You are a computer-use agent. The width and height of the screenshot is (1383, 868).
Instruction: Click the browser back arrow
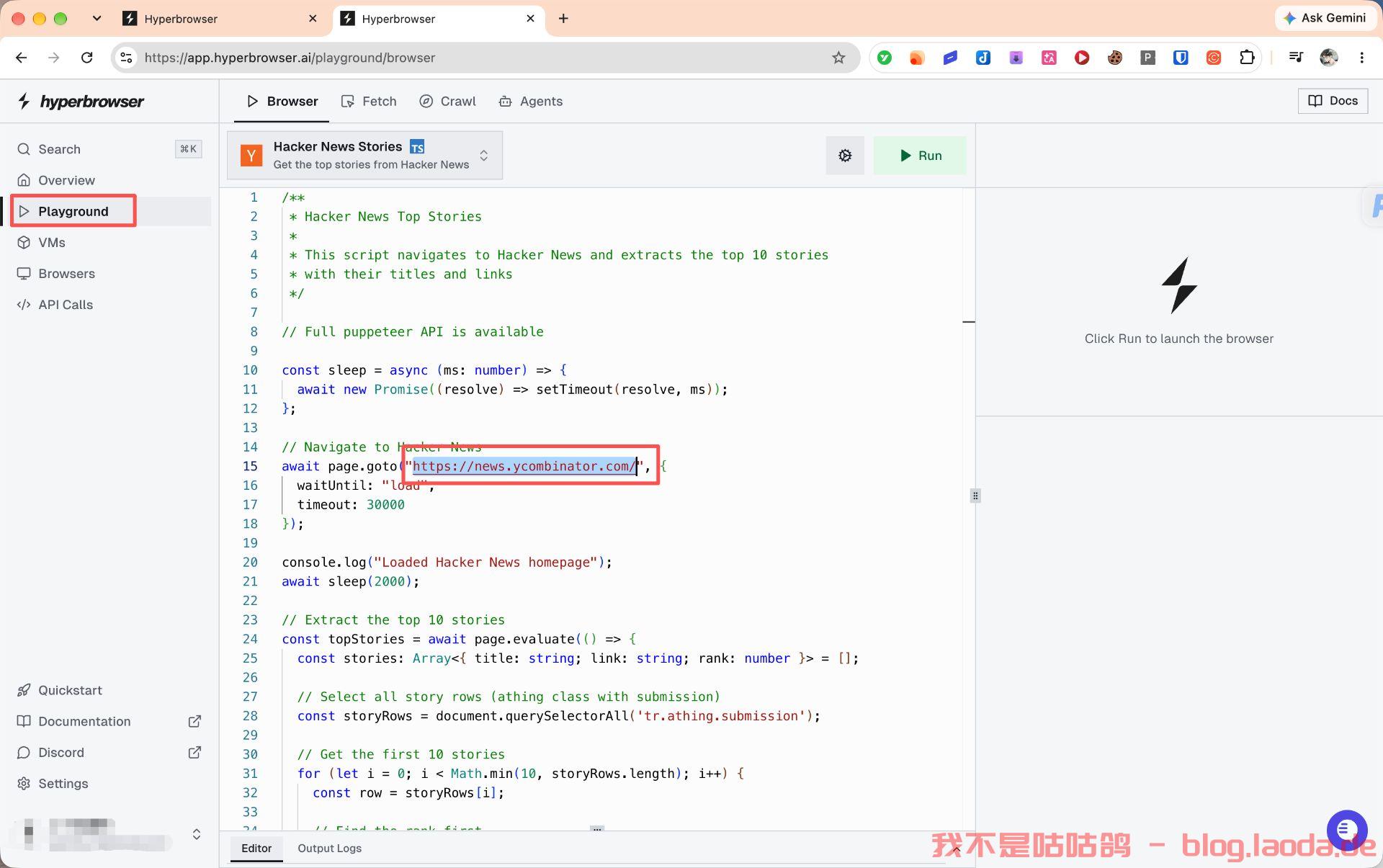pos(22,58)
